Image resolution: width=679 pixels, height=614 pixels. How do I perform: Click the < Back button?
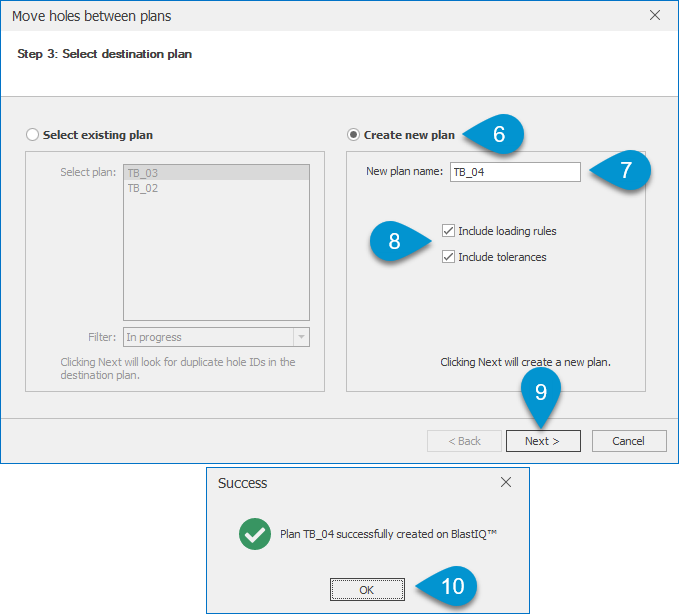(x=464, y=441)
